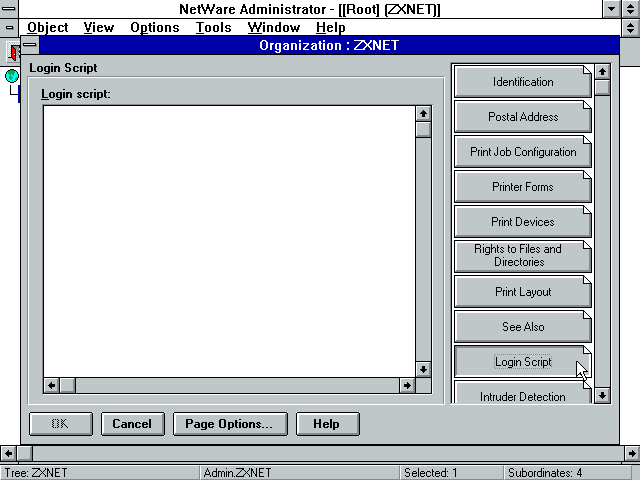Show the Print Devices page

pyautogui.click(x=522, y=222)
